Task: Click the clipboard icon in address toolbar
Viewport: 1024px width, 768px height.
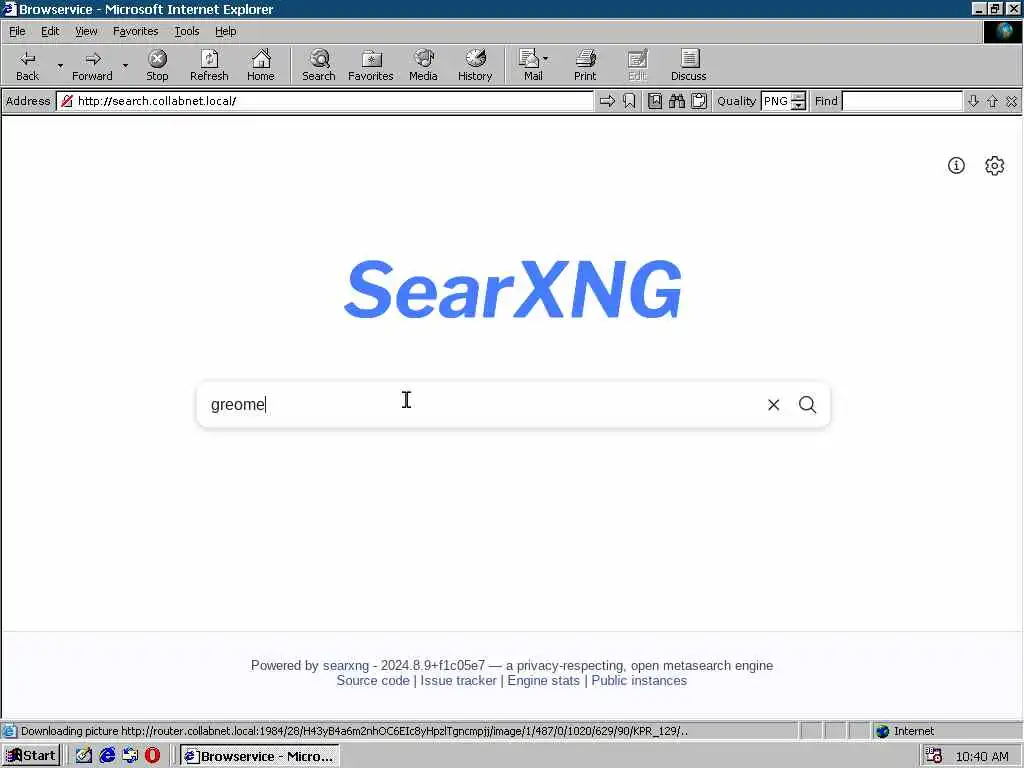Action: [x=699, y=101]
